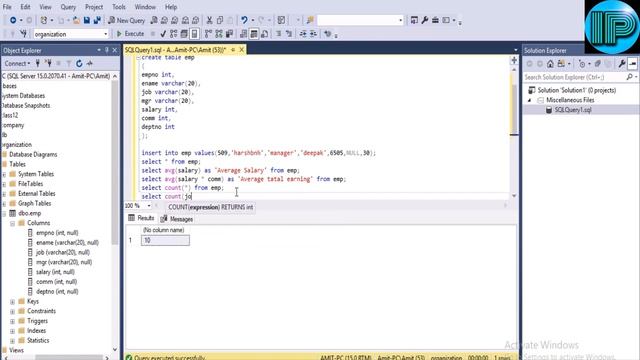Click the Change Connection icon left of the organization box
Image resolution: width=640 pixels, height=360 pixels.
pos(23,34)
